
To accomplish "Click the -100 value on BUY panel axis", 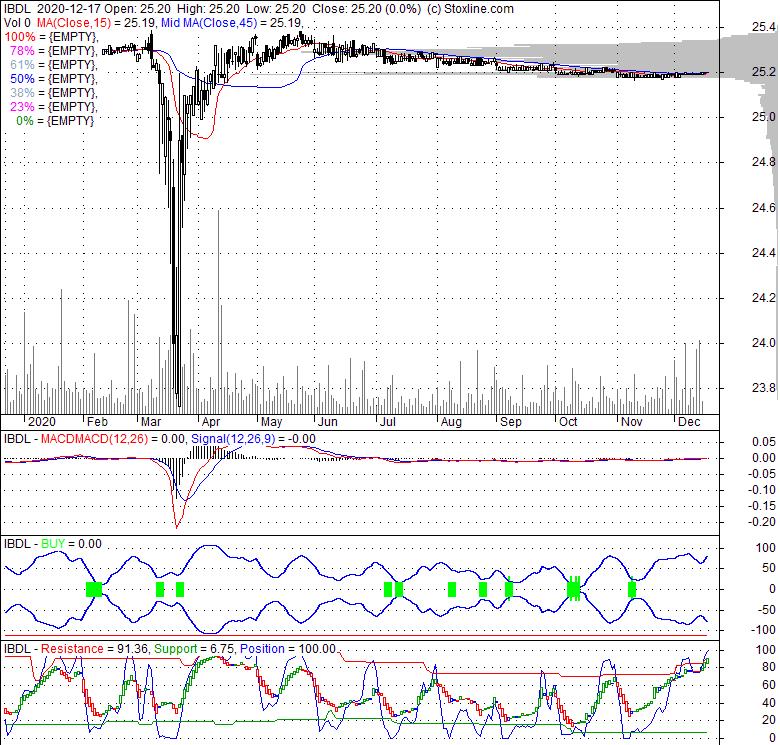I will point(763,630).
